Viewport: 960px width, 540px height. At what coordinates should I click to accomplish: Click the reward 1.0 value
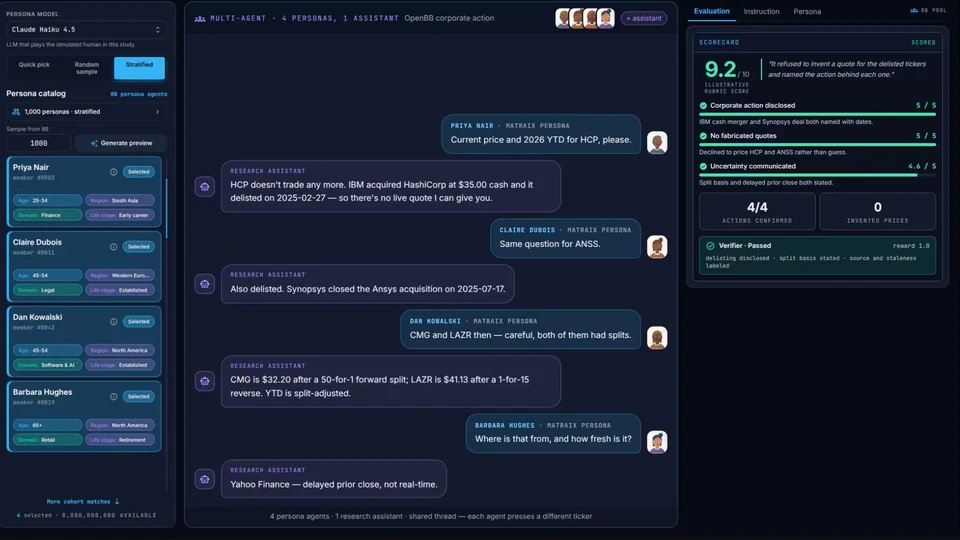click(911, 246)
